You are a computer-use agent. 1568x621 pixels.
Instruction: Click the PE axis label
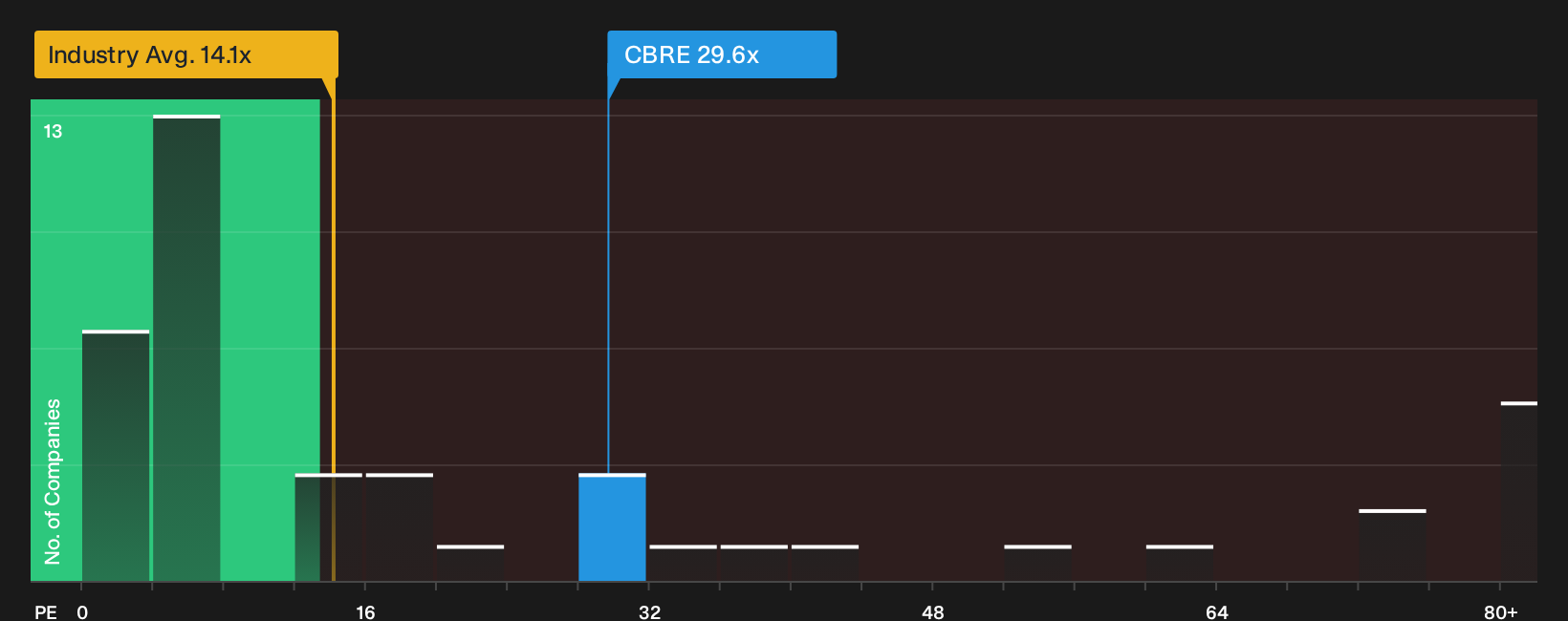coord(46,611)
